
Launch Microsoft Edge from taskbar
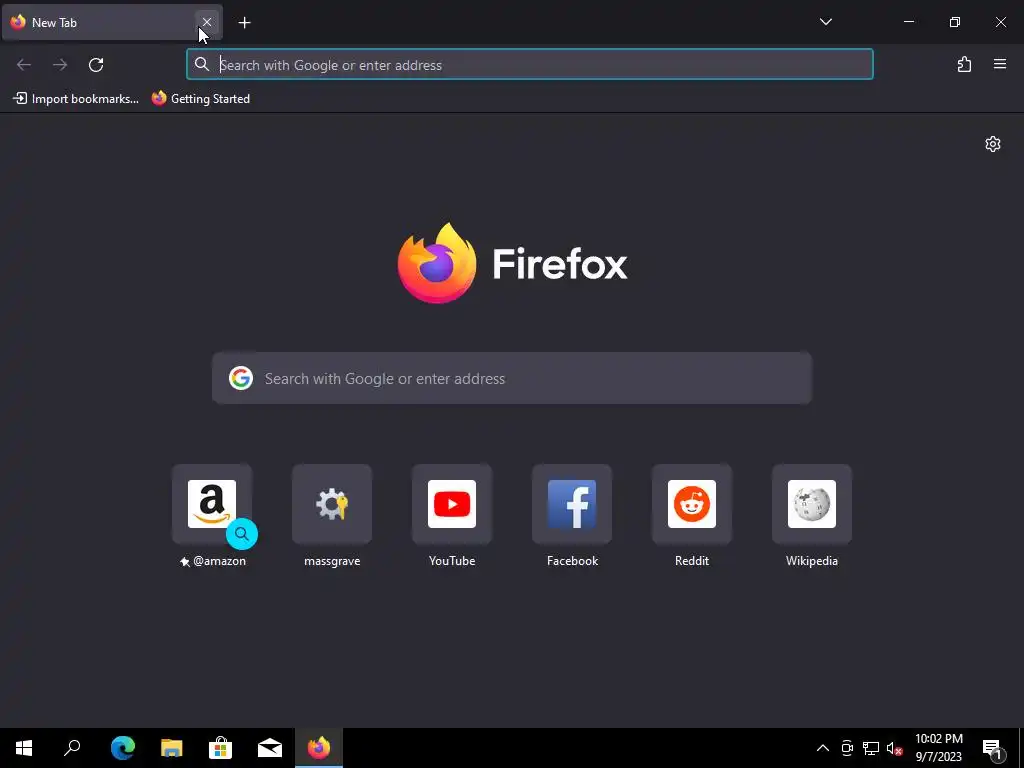pos(122,748)
